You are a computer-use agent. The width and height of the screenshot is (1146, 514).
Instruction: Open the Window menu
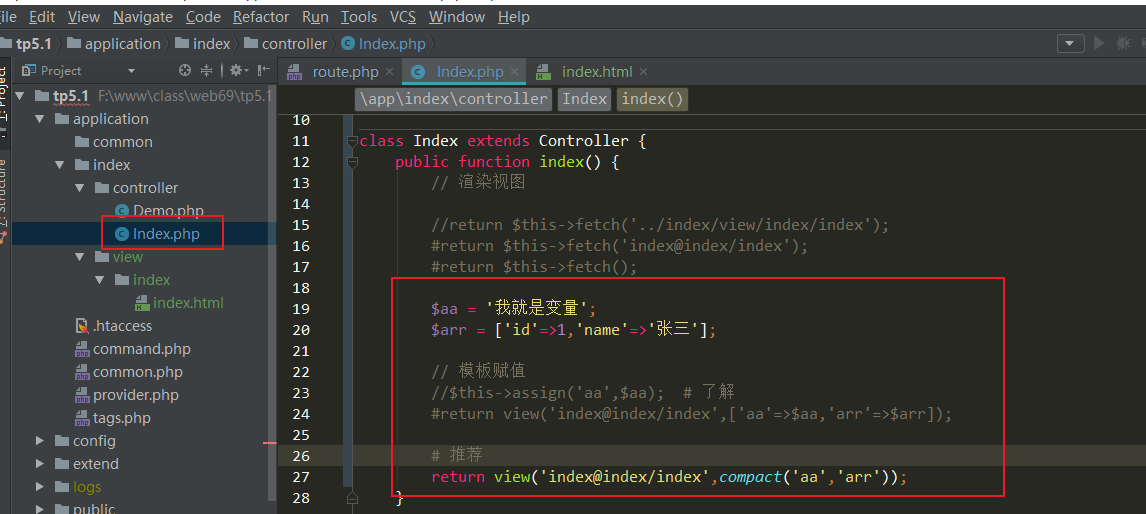click(457, 16)
